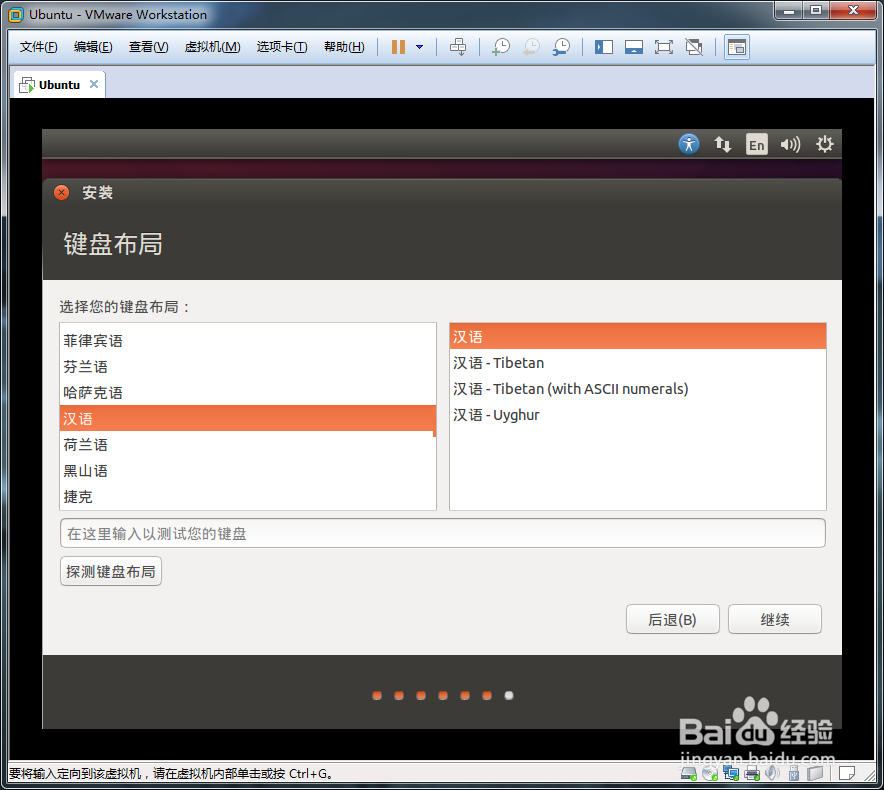The height and width of the screenshot is (790, 884).
Task: Select the 汉语 - Tibetan variant
Action: [x=638, y=363]
